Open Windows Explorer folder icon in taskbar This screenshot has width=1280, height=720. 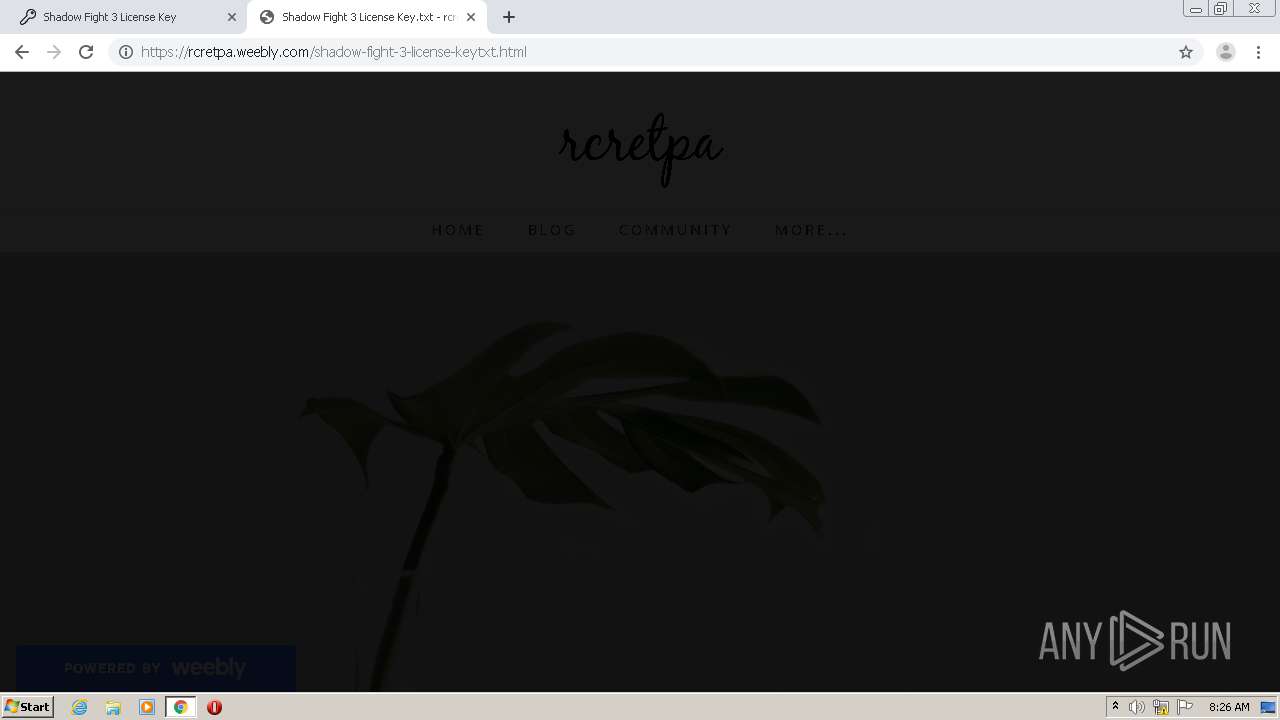coord(113,707)
